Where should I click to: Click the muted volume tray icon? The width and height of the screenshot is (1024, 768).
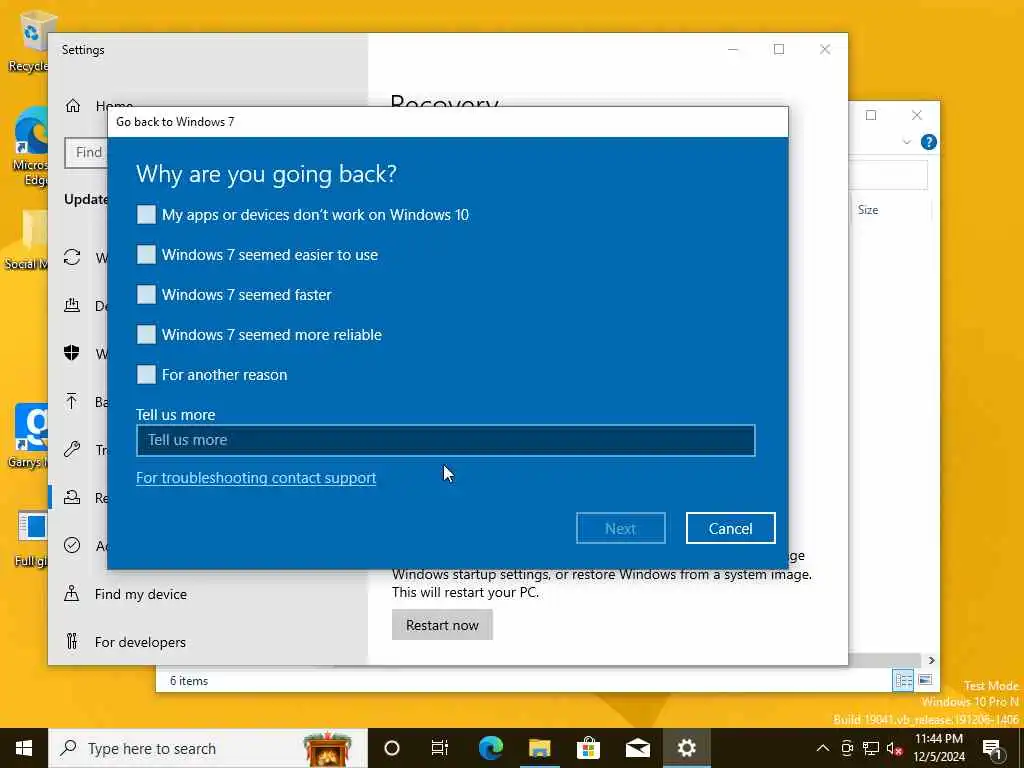(x=894, y=748)
